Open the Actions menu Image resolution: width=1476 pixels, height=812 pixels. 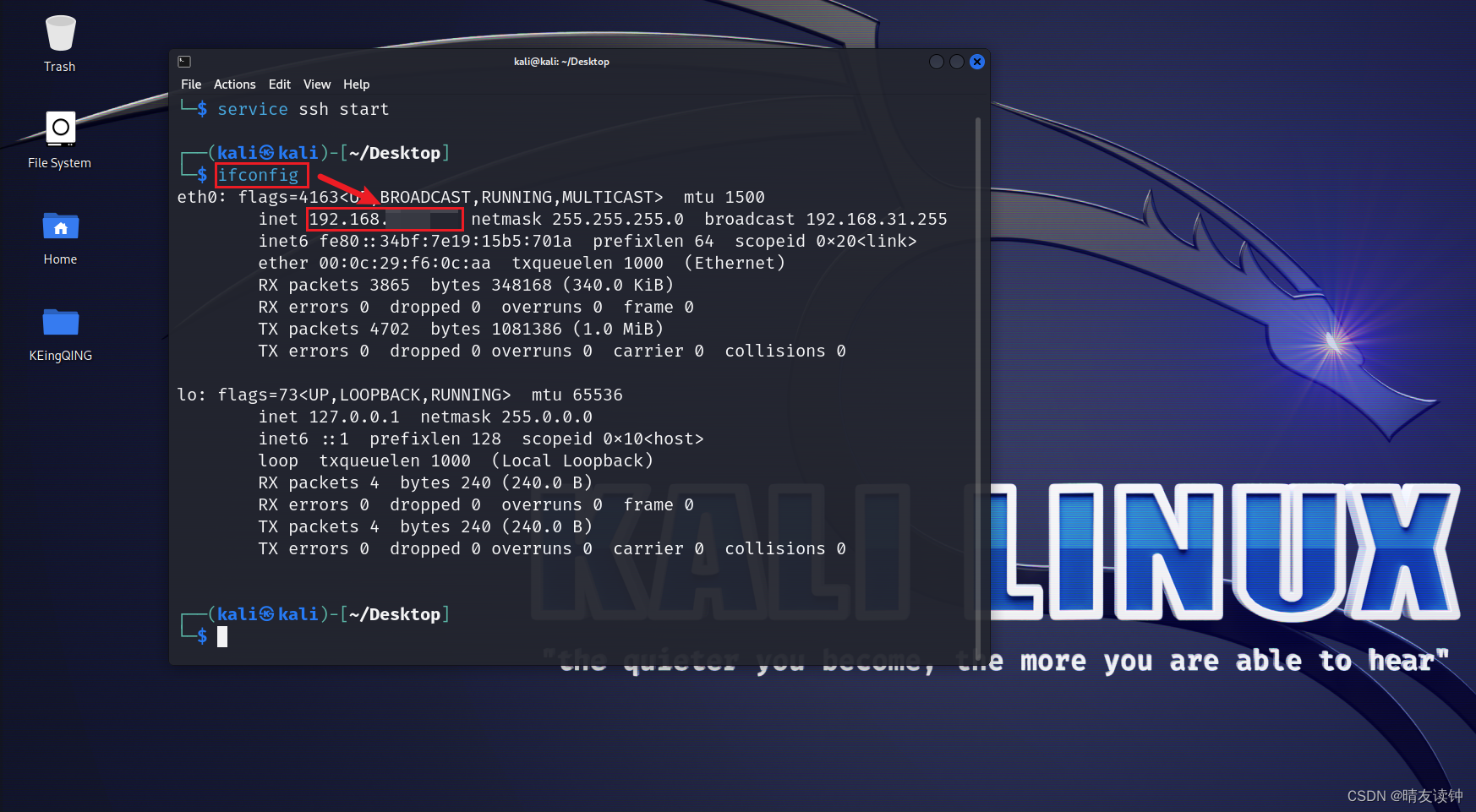click(234, 84)
